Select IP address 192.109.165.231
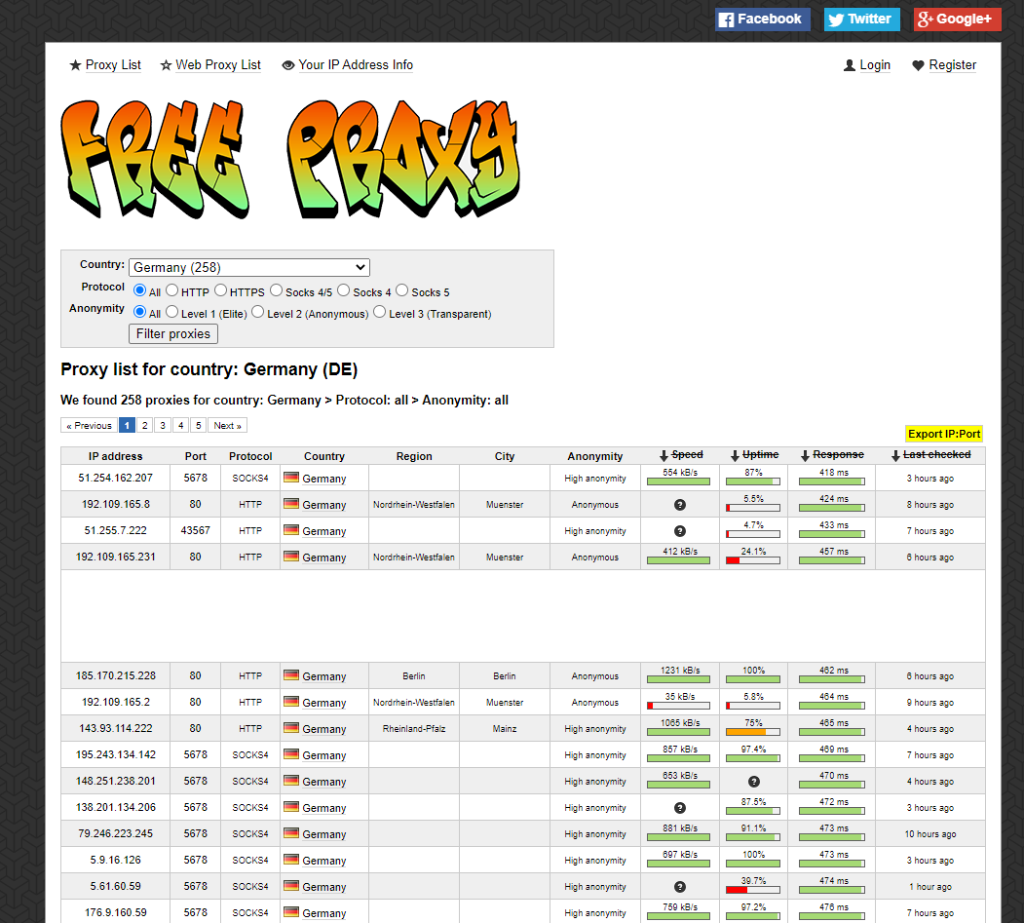Image resolution: width=1024 pixels, height=923 pixels. [116, 557]
